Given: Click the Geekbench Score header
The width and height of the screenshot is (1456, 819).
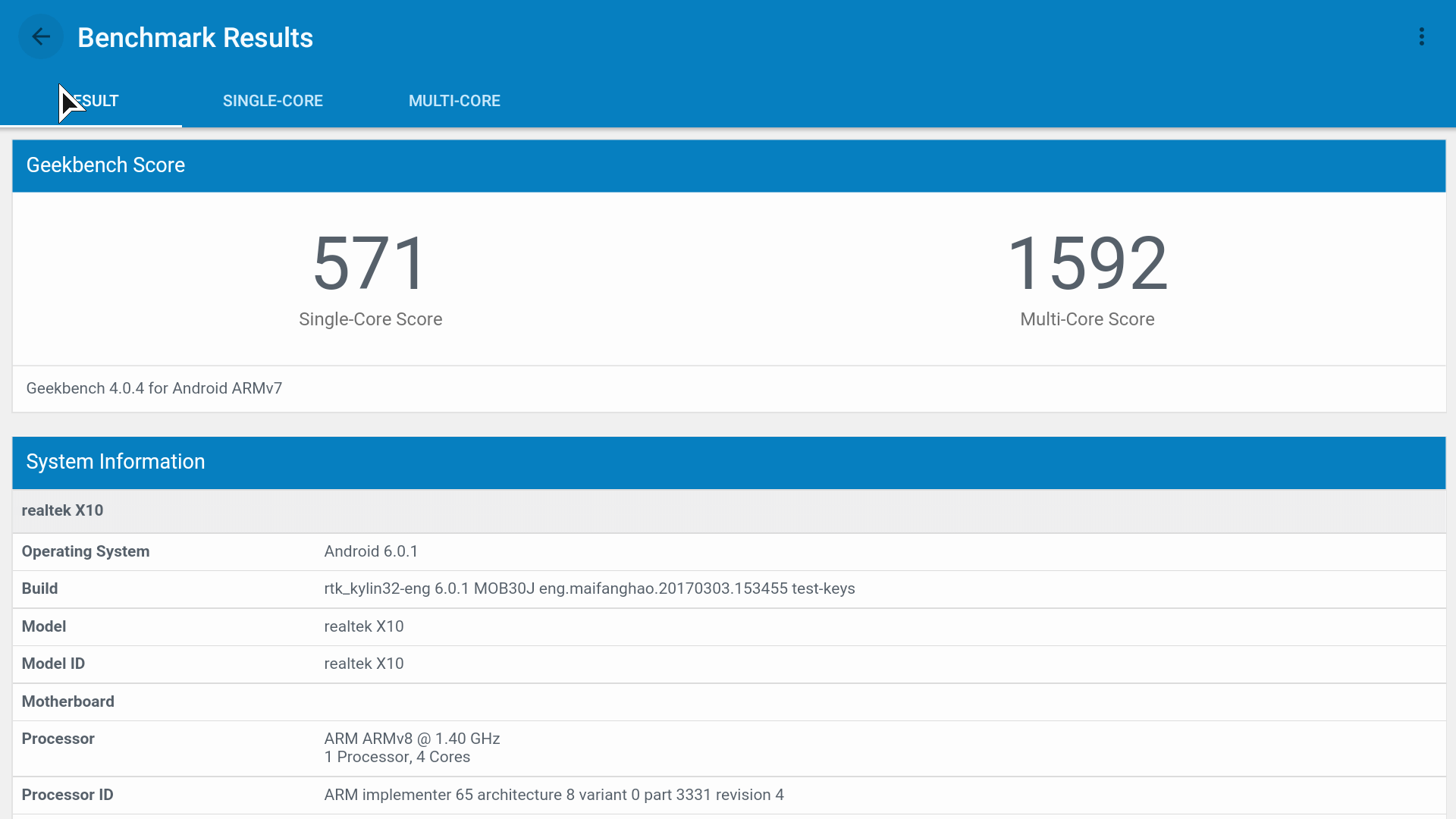Looking at the screenshot, I should click(729, 165).
